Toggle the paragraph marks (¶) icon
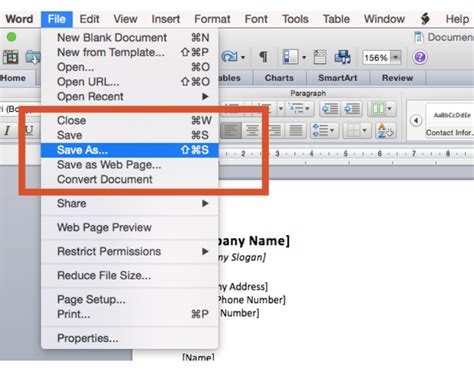Image resolution: width=474 pixels, height=370 pixels. point(263,57)
